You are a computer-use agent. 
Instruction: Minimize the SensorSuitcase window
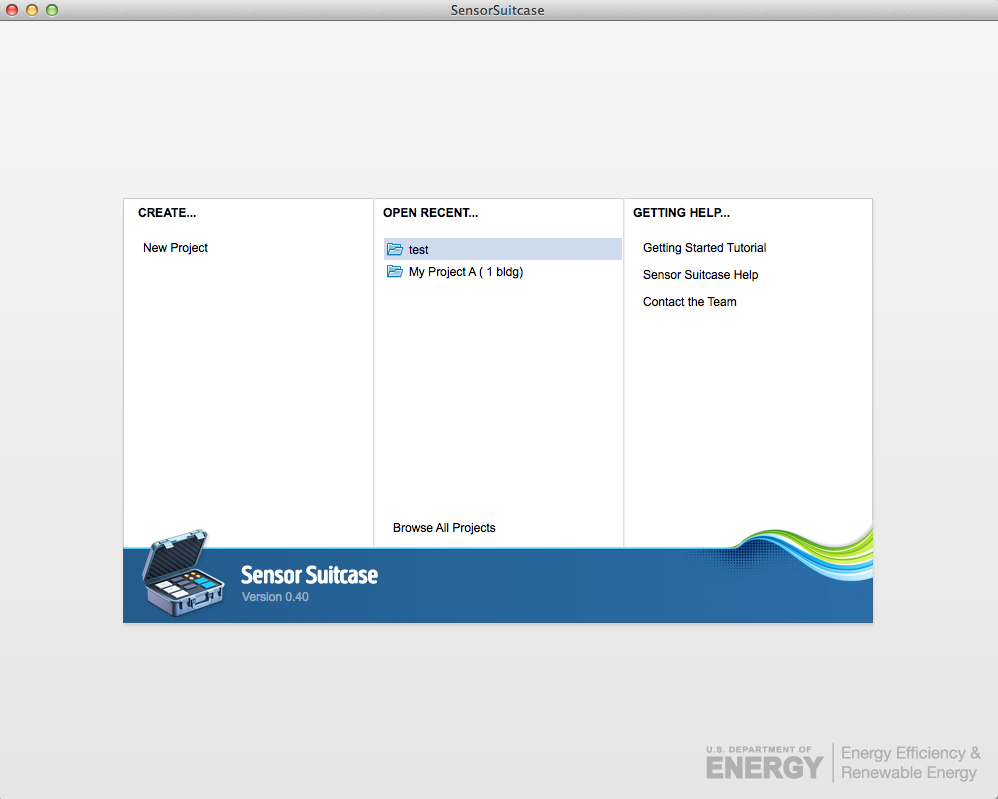[32, 10]
